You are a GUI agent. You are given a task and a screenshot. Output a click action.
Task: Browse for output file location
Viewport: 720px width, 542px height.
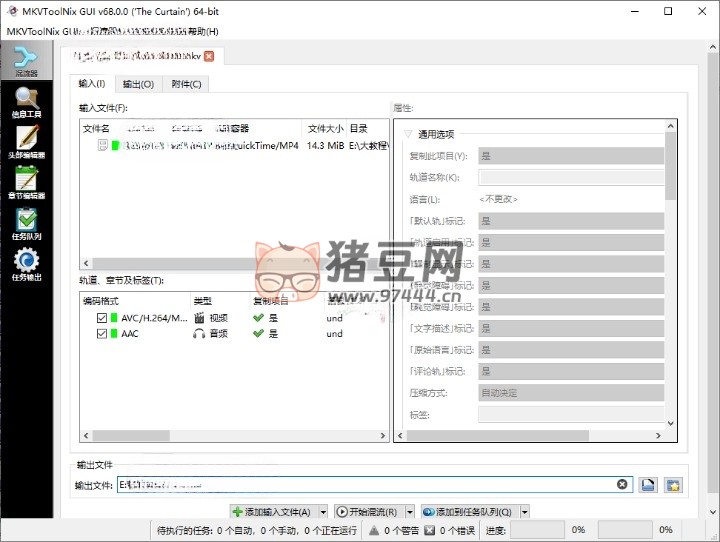[x=648, y=485]
